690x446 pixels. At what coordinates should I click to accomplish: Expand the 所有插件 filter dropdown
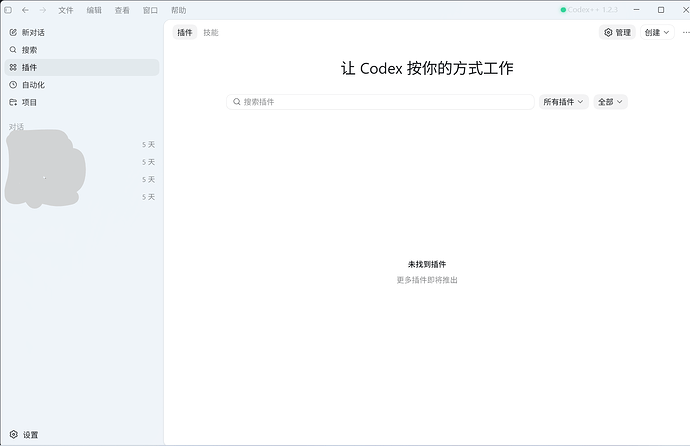pos(564,102)
